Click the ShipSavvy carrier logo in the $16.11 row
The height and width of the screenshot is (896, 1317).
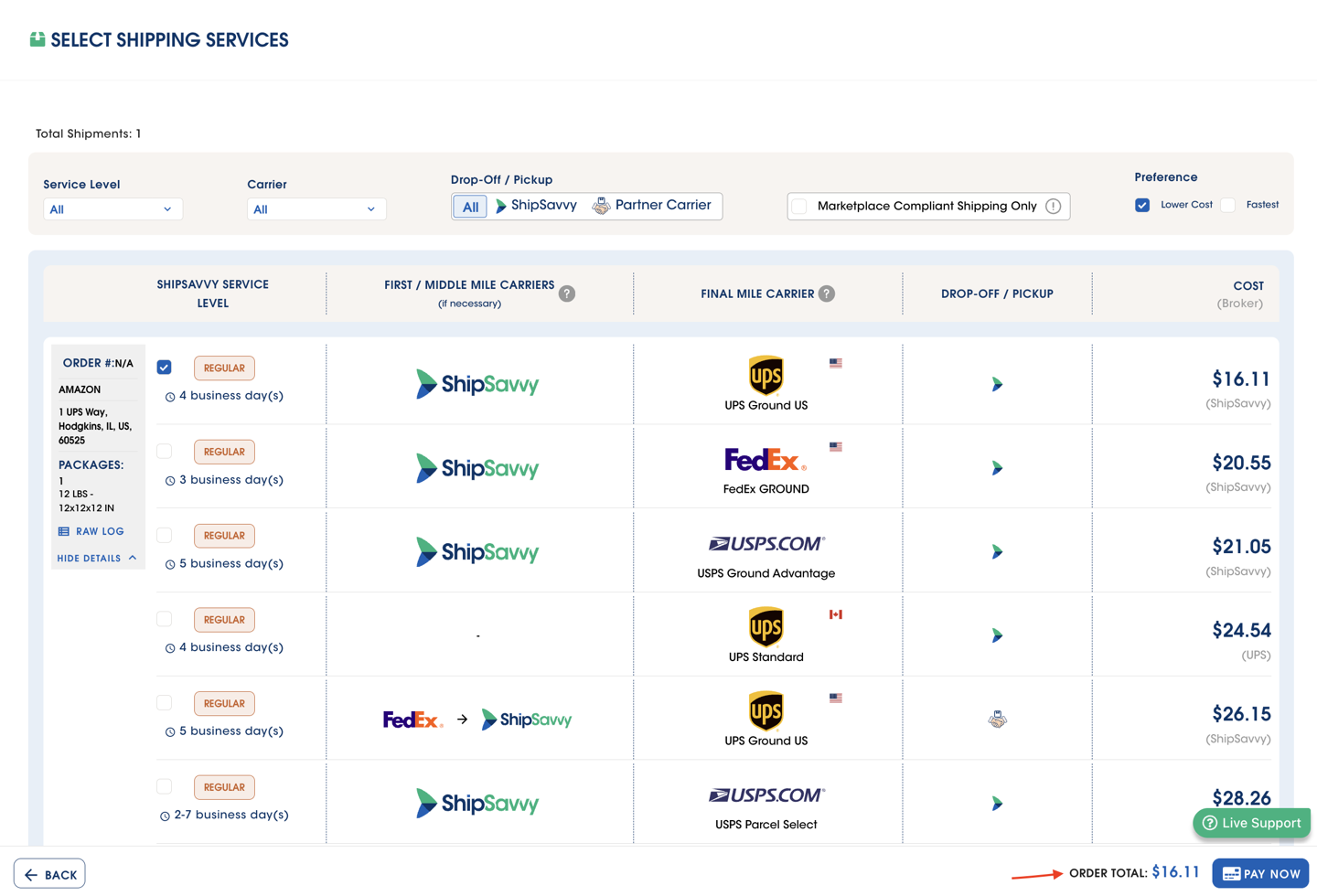tap(477, 384)
